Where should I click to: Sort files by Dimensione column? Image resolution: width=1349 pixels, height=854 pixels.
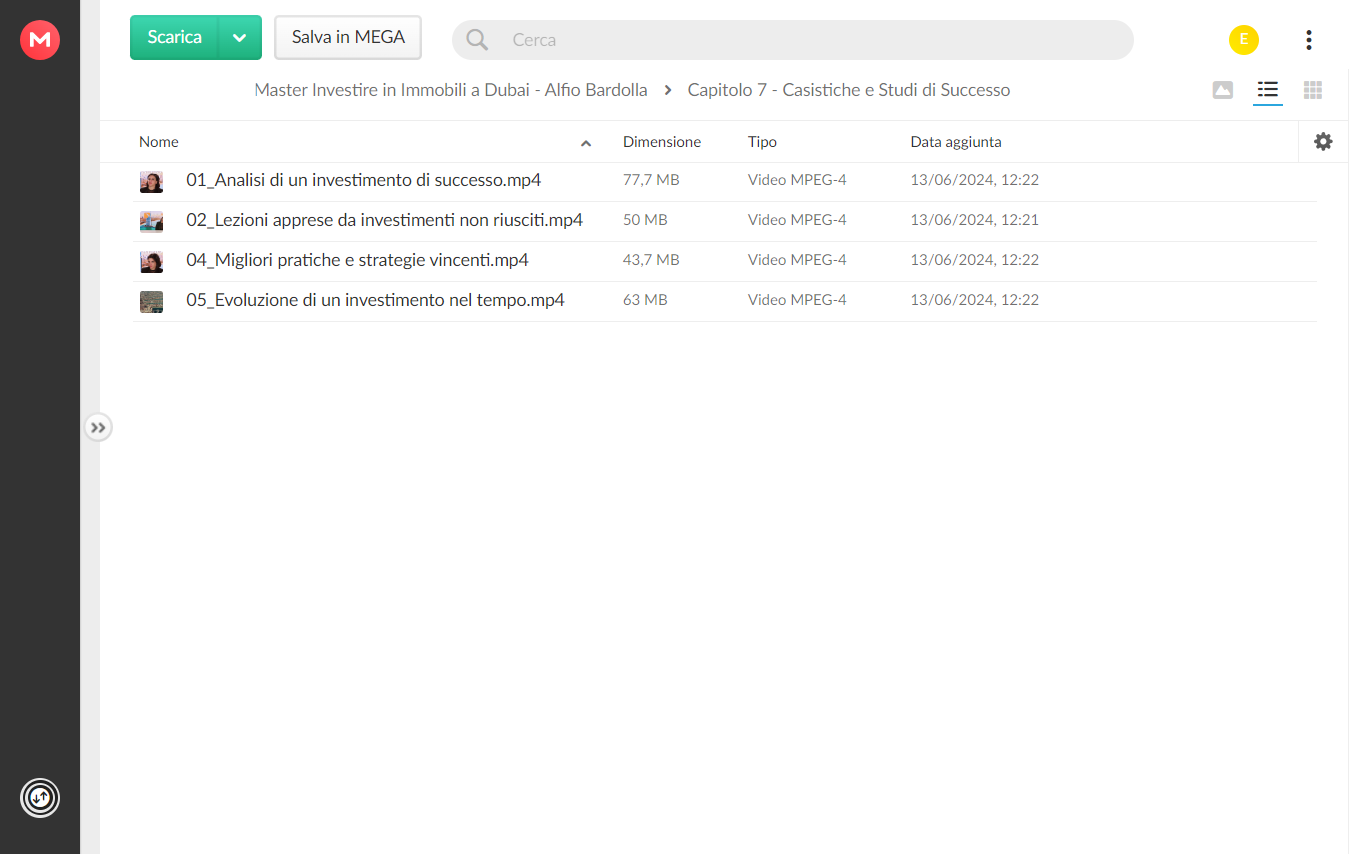pos(662,142)
